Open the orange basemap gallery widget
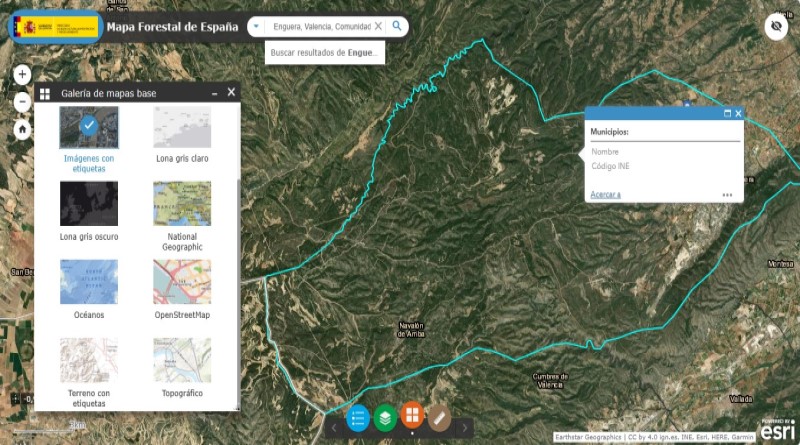 coord(412,415)
